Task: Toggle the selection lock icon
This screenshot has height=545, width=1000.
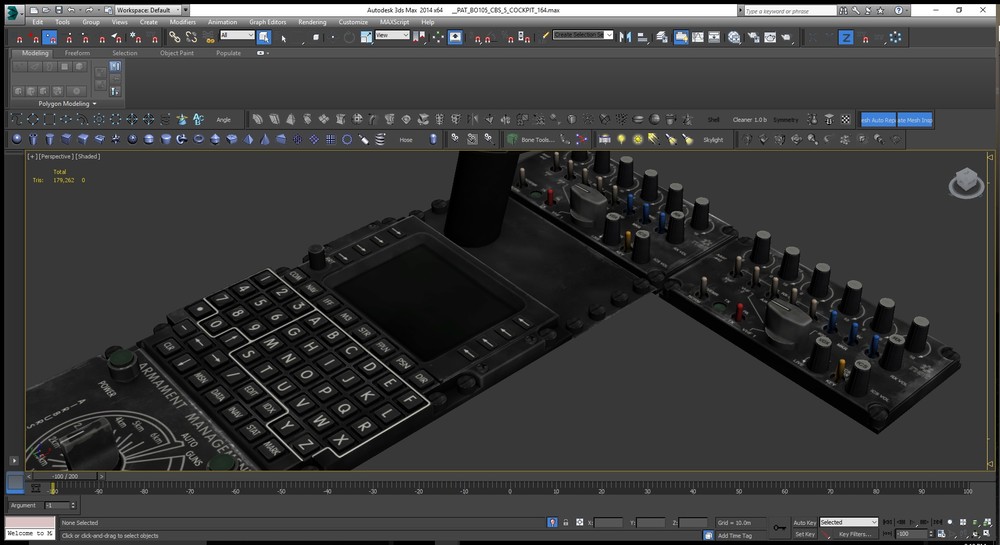Action: [x=566, y=522]
